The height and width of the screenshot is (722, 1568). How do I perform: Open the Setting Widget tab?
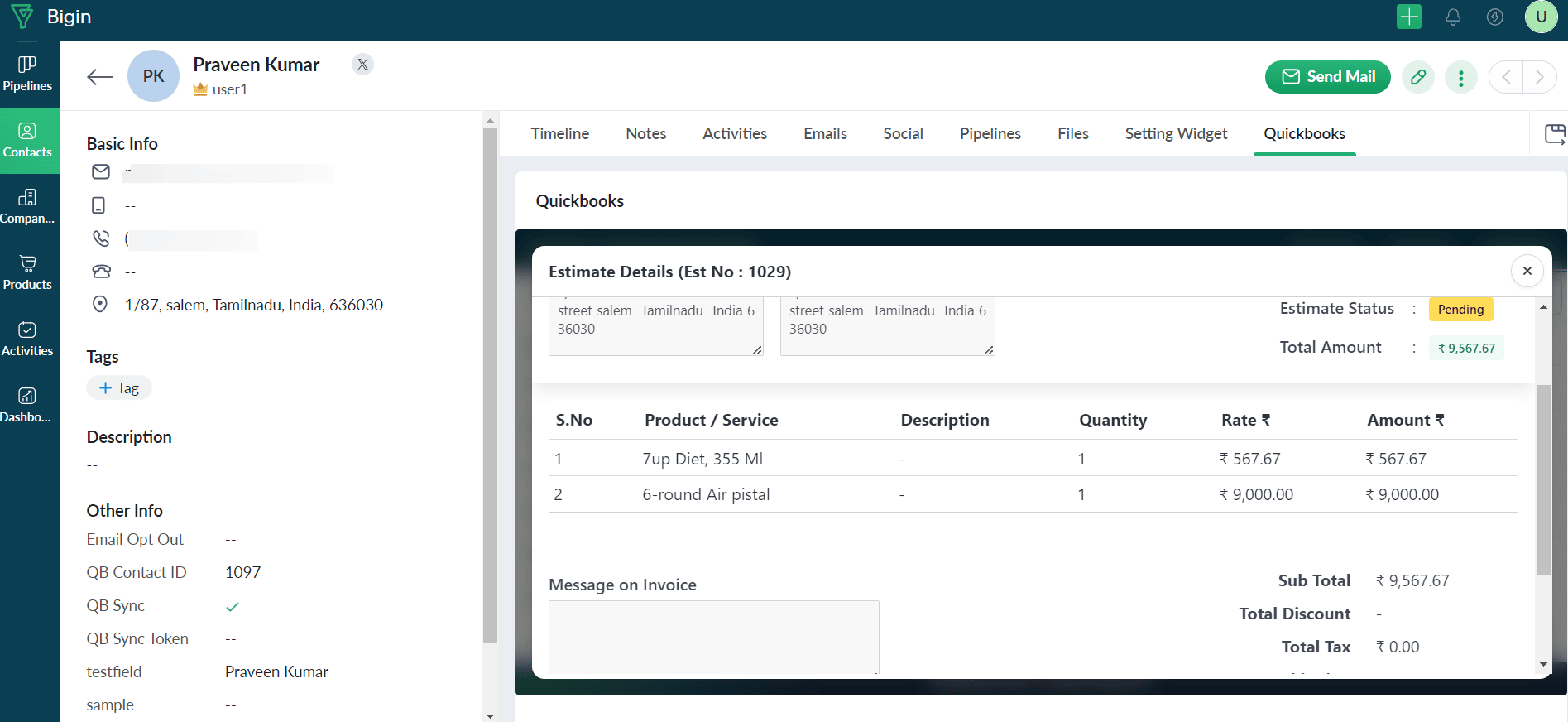click(x=1175, y=133)
